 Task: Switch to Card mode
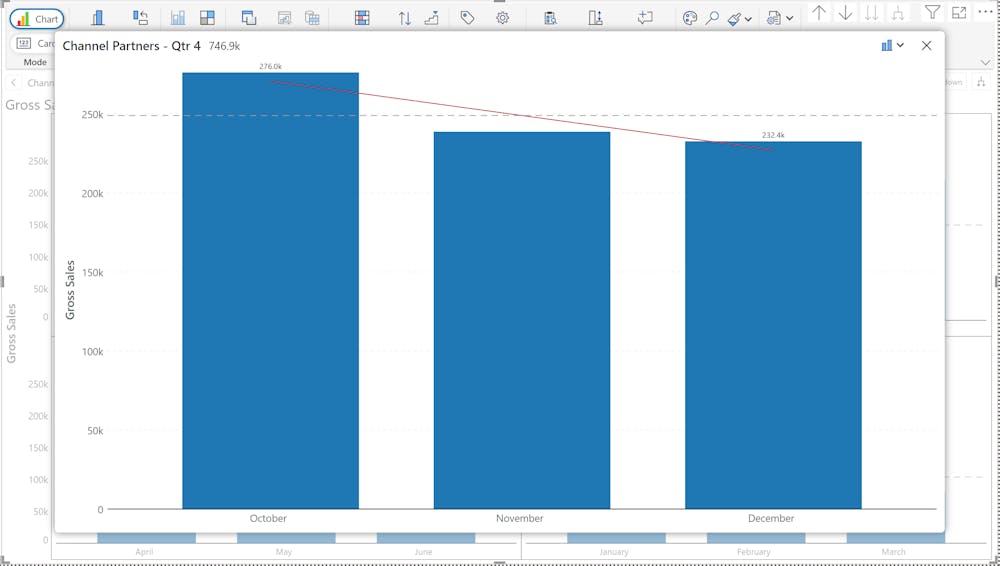34,43
